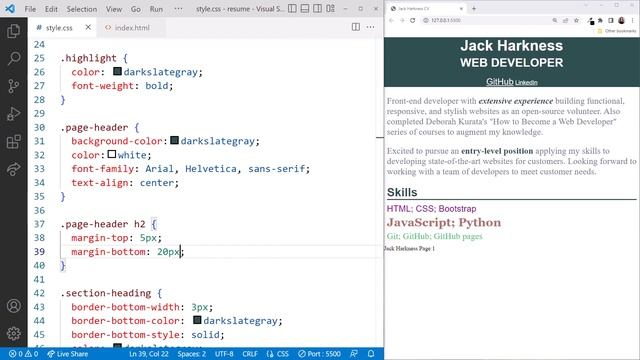Viewport: 640px width, 360px height.
Task: Close the Jack Harkness CV browser tab
Action: click(x=461, y=9)
